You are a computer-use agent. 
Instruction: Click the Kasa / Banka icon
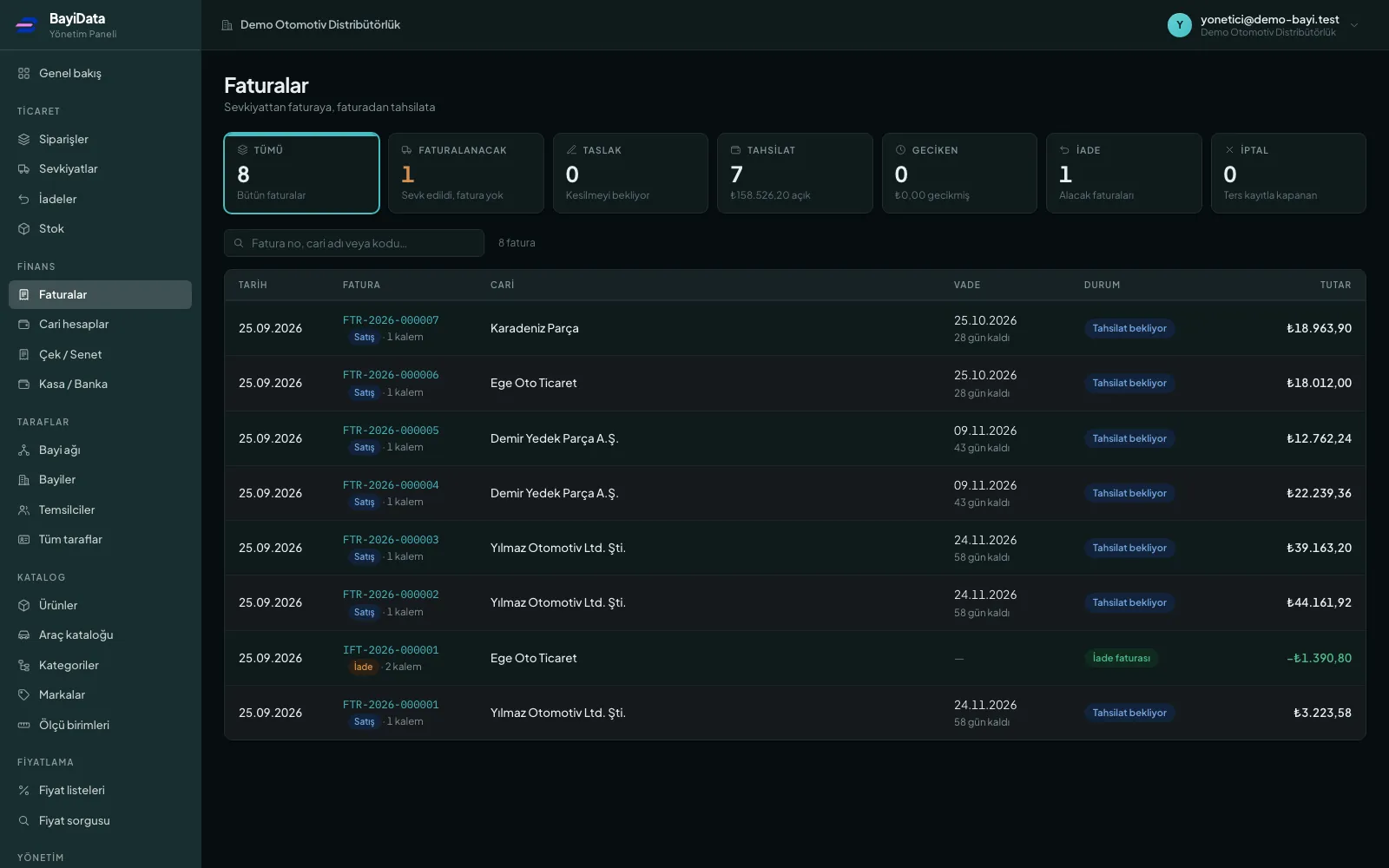pyautogui.click(x=24, y=385)
